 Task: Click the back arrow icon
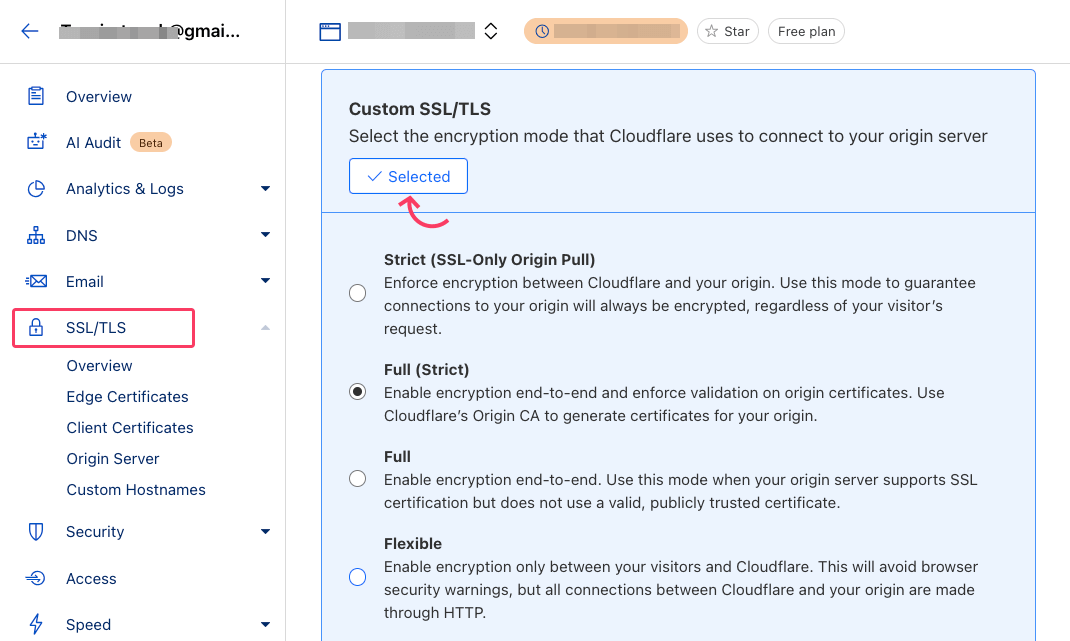(x=29, y=31)
